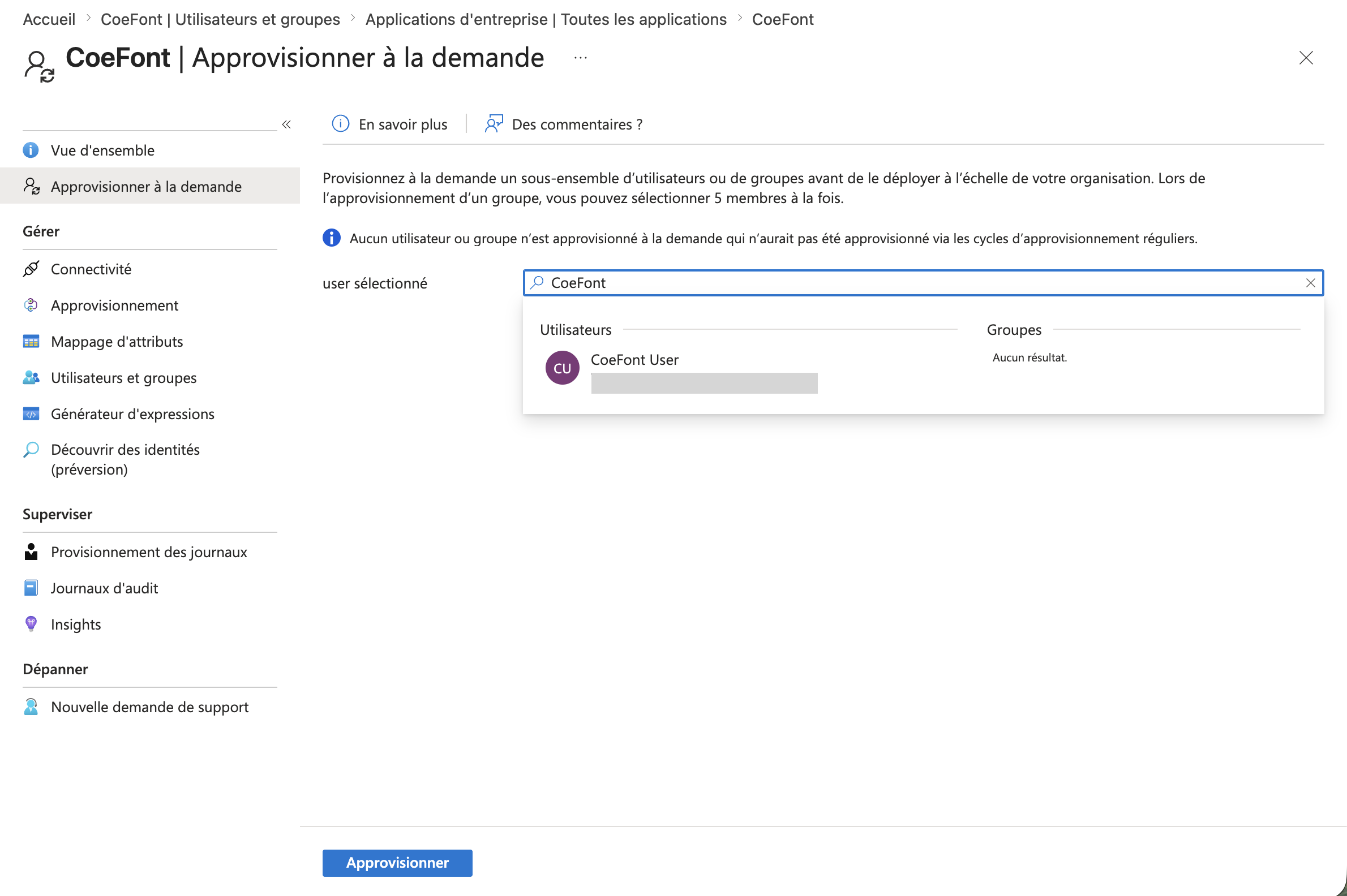Click the Aucun résultat. text under Groupes
Image resolution: width=1347 pixels, height=896 pixels.
point(1029,357)
